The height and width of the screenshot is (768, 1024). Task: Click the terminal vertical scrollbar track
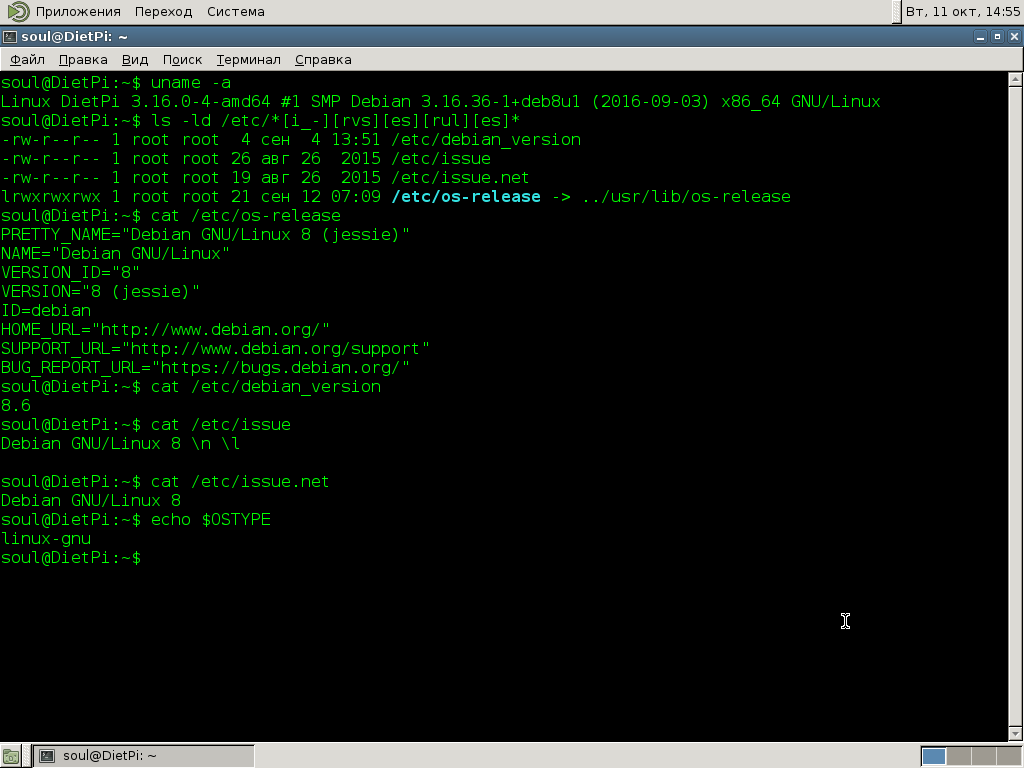pos(1015,407)
